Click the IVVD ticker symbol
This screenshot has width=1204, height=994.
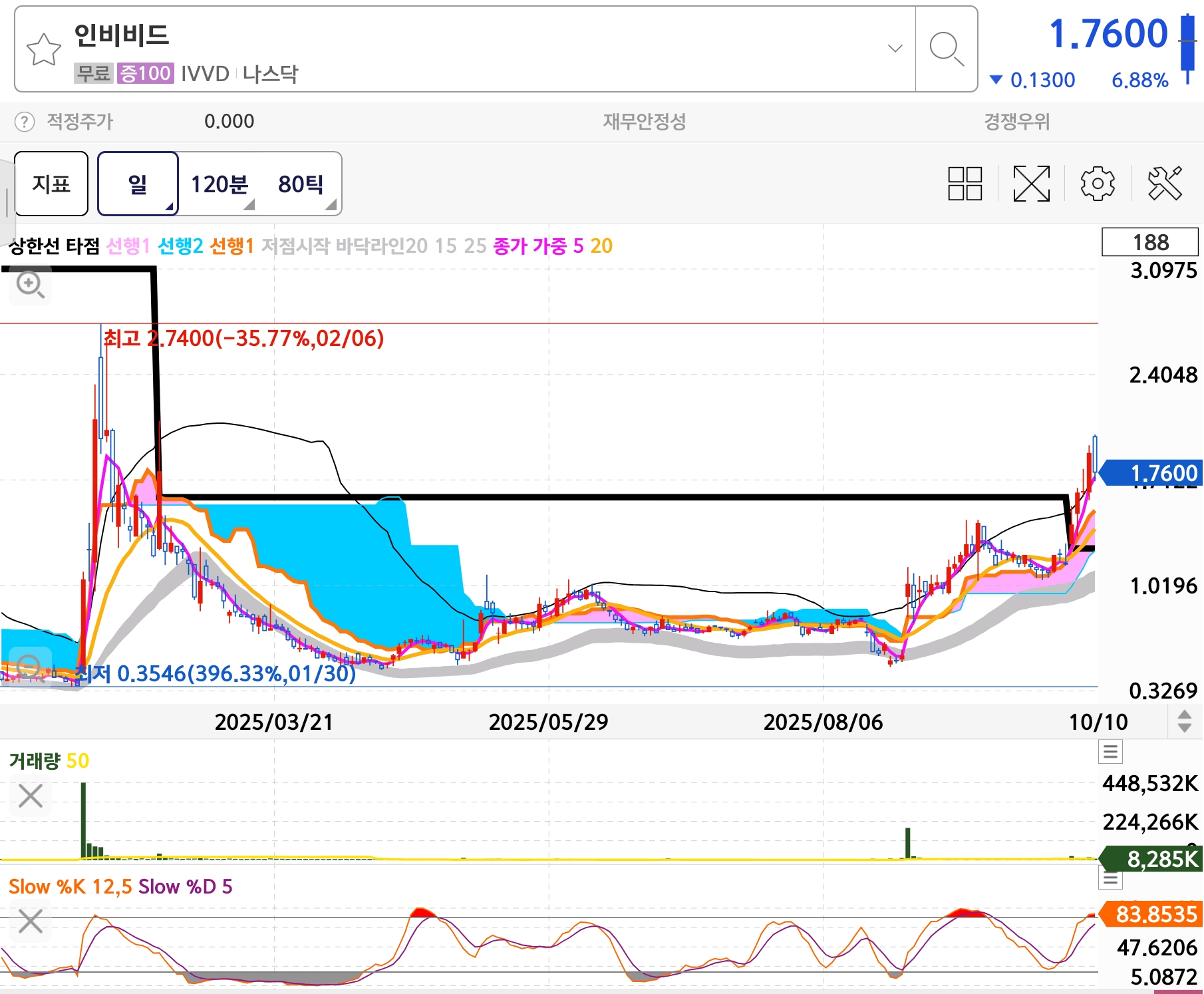[205, 73]
